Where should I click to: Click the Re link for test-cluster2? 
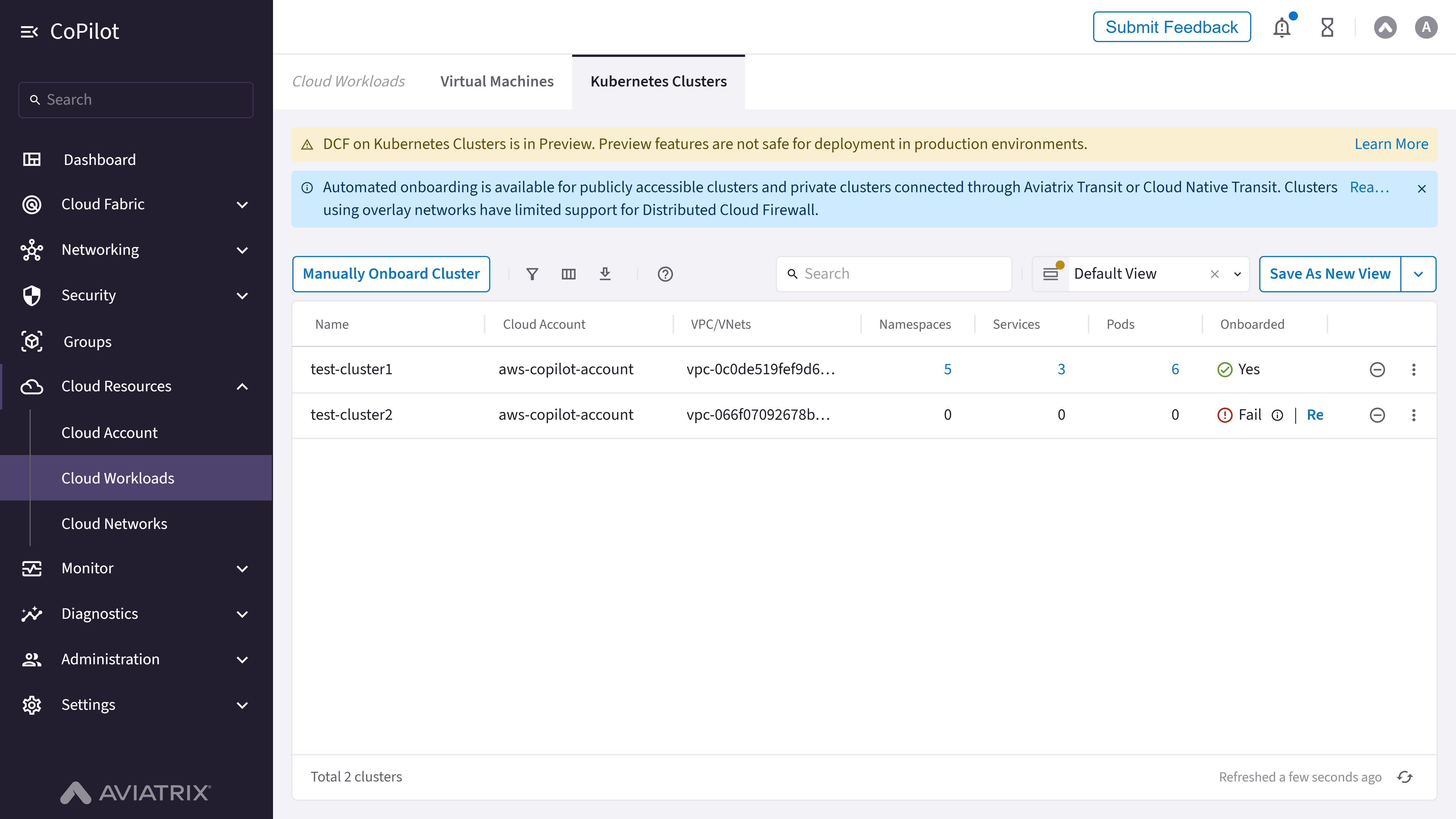click(x=1315, y=415)
